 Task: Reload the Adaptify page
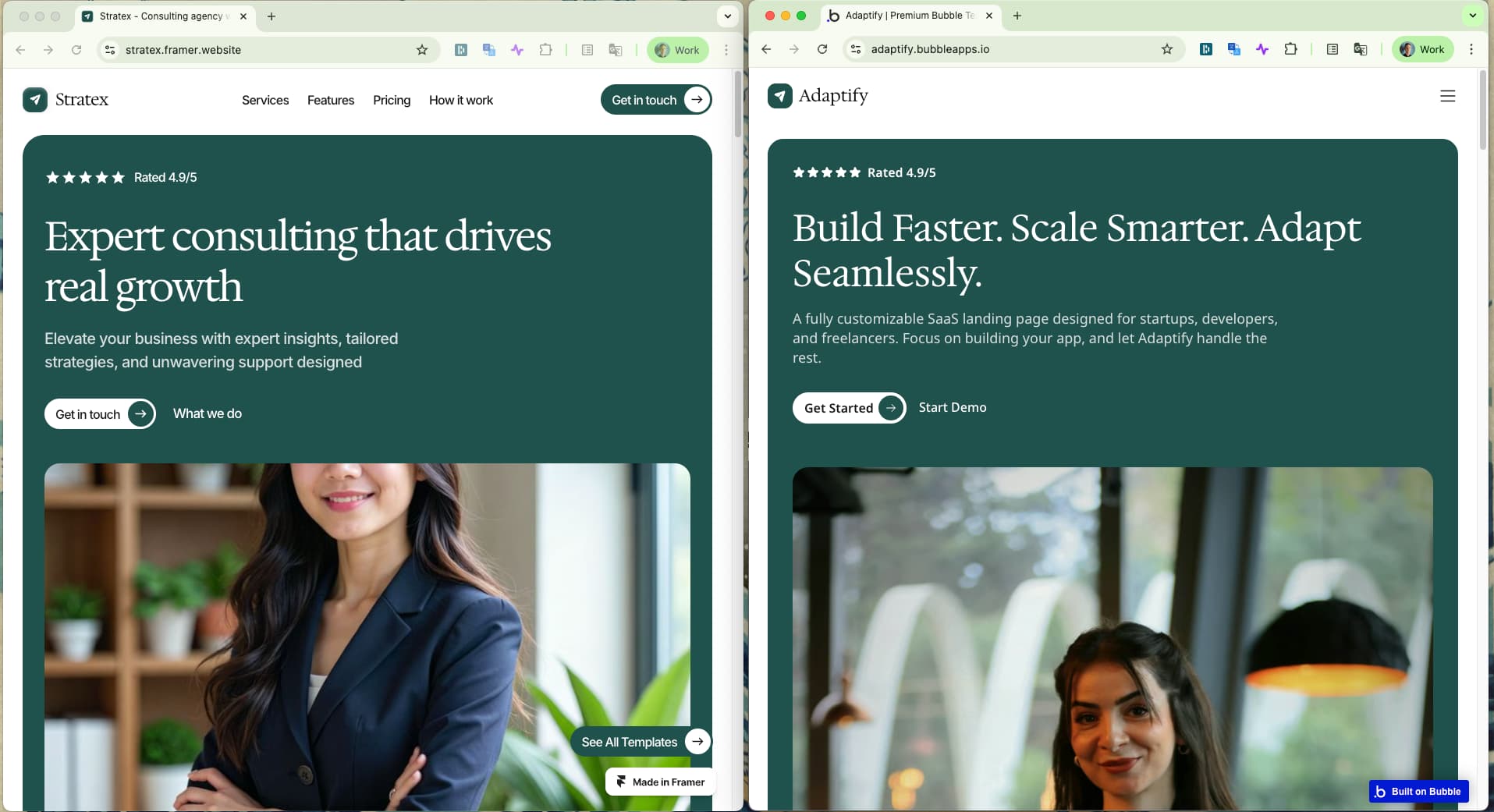point(822,49)
